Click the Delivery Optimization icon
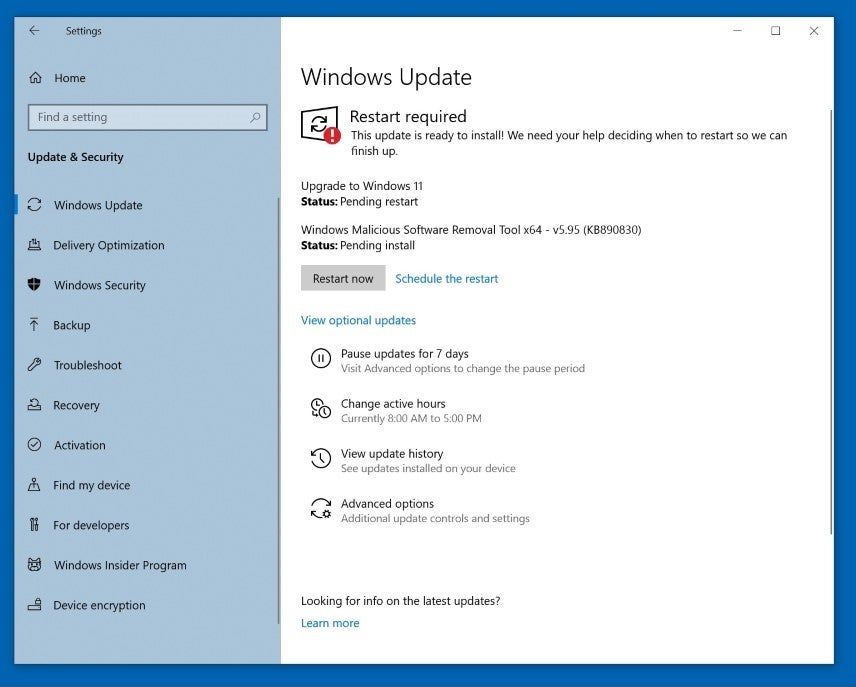The image size is (856, 687). coord(34,245)
